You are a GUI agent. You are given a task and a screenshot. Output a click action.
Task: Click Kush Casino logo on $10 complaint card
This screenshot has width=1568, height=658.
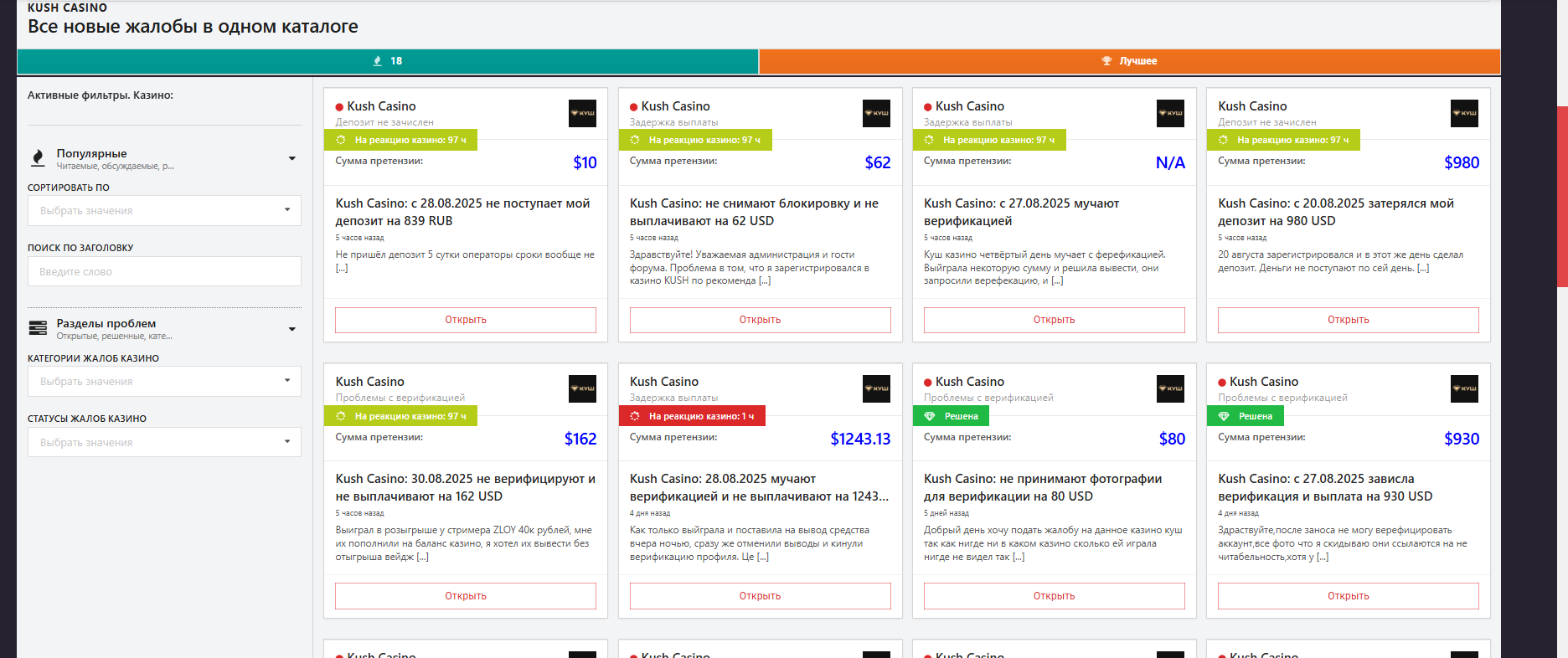point(582,113)
